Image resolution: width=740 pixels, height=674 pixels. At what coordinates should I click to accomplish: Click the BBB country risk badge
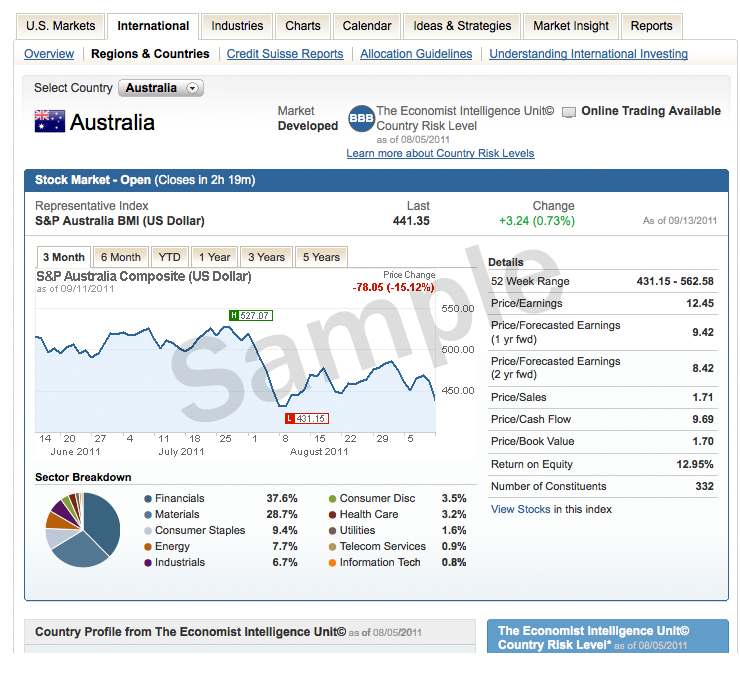coord(361,118)
